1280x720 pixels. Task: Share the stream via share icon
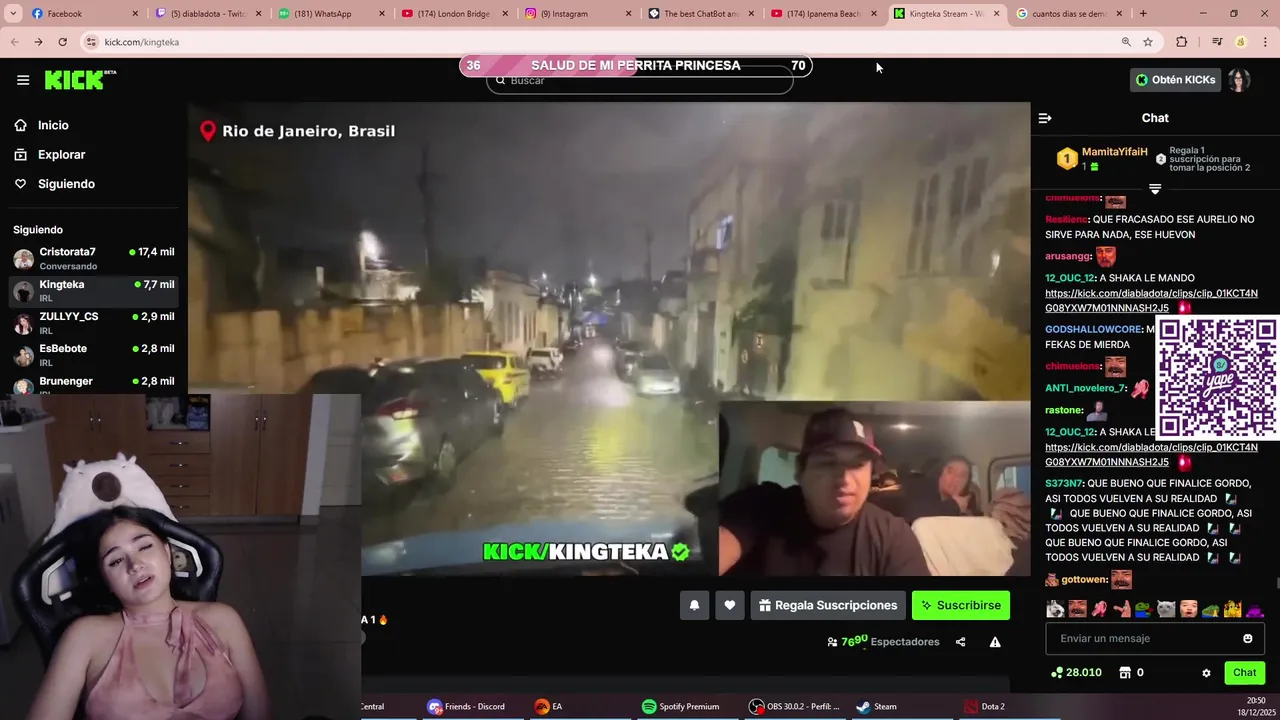960,642
